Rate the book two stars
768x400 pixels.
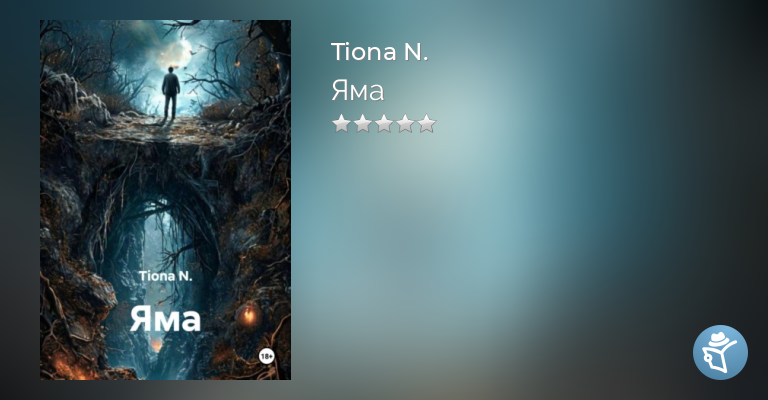click(362, 123)
